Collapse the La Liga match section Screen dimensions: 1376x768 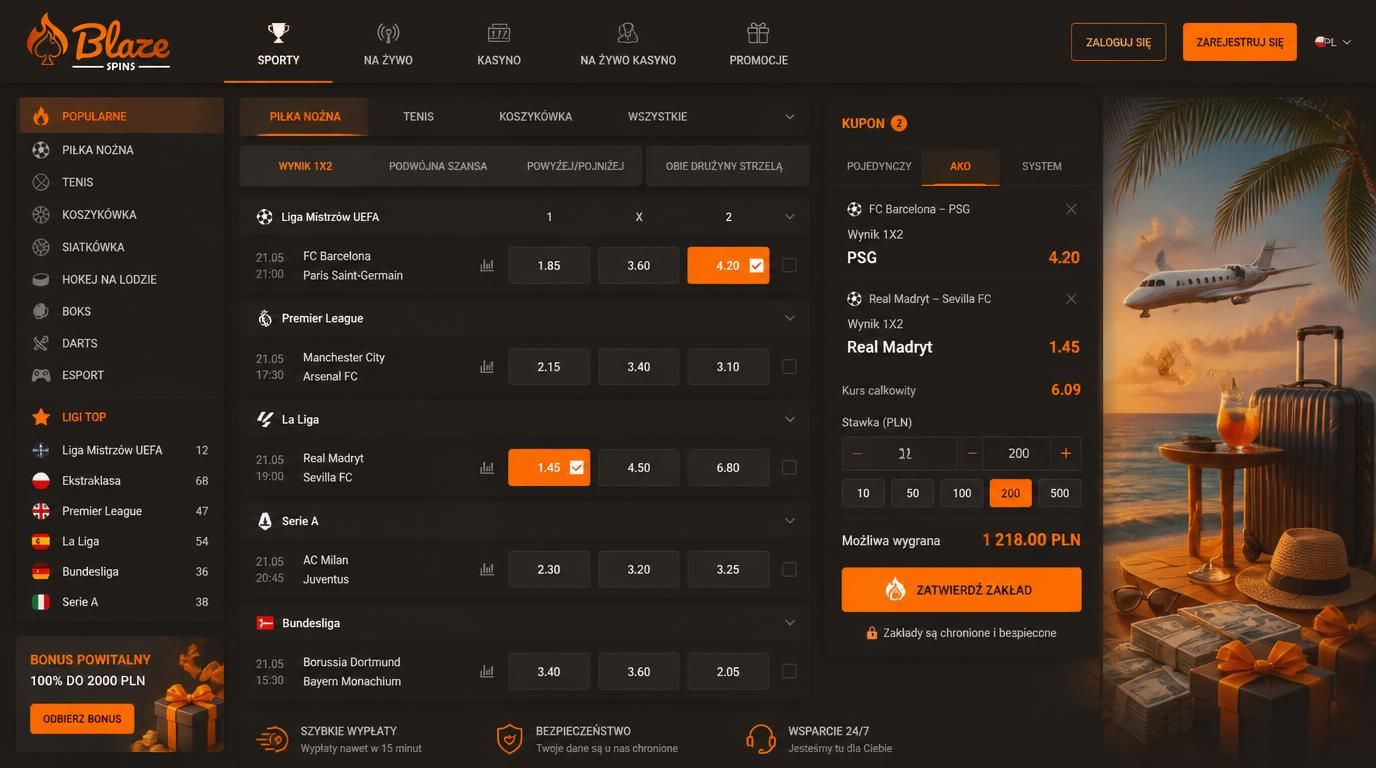pos(789,419)
